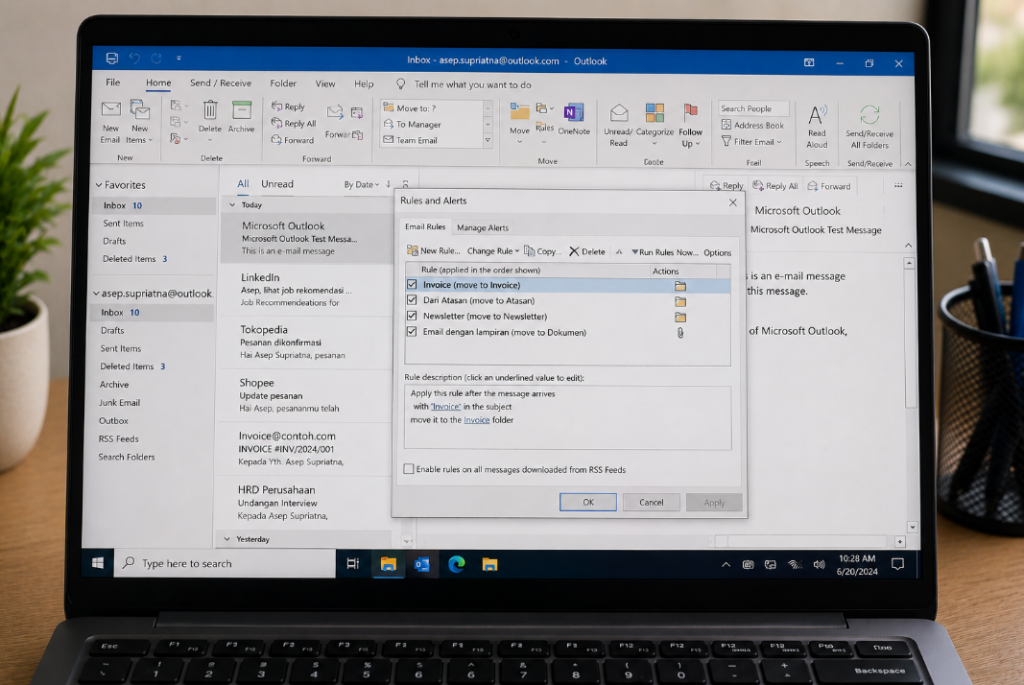Screen dimensions: 1024x685
Task: Collapse the ribbon with the caret
Action: 908,164
